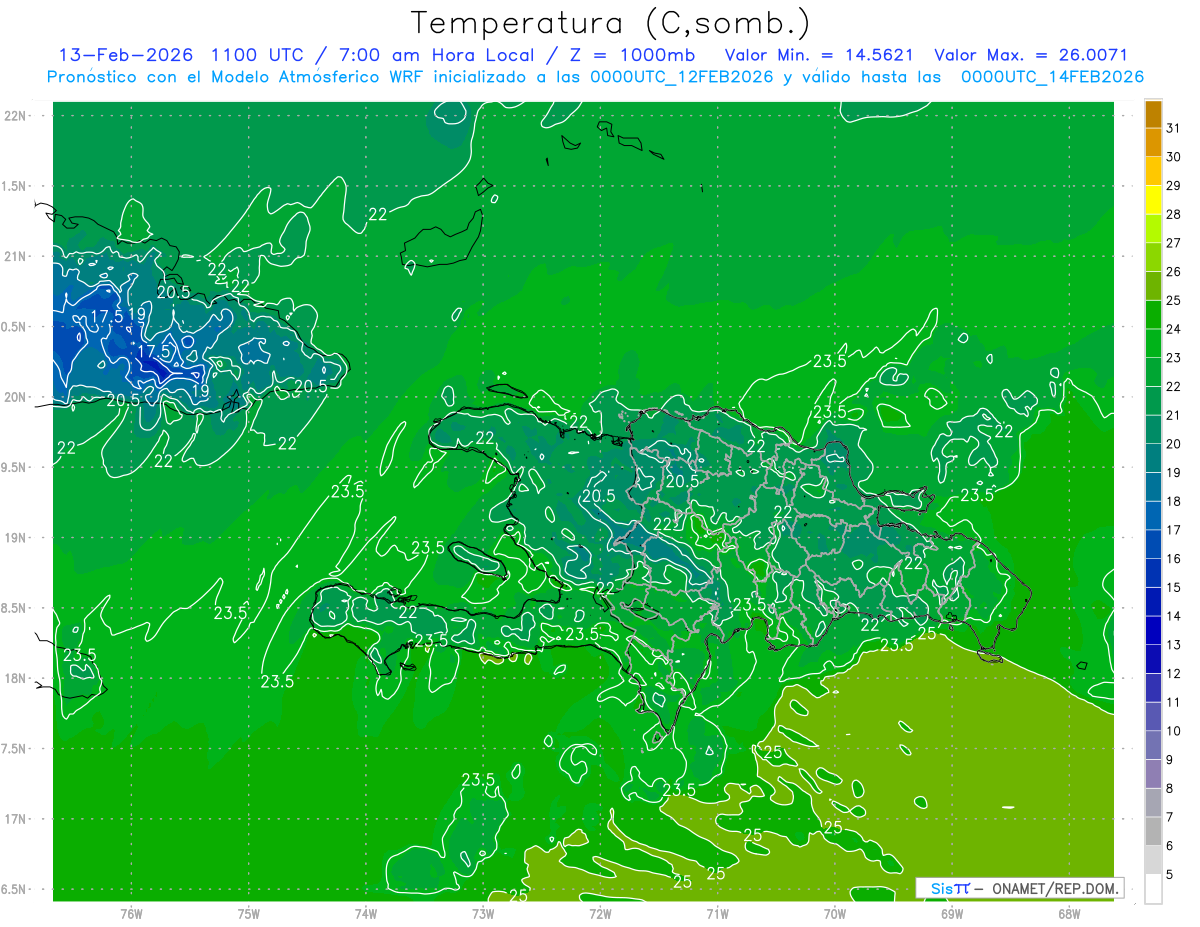This screenshot has width=1200, height=927.
Task: Click the color scale label "15"
Action: [1173, 588]
